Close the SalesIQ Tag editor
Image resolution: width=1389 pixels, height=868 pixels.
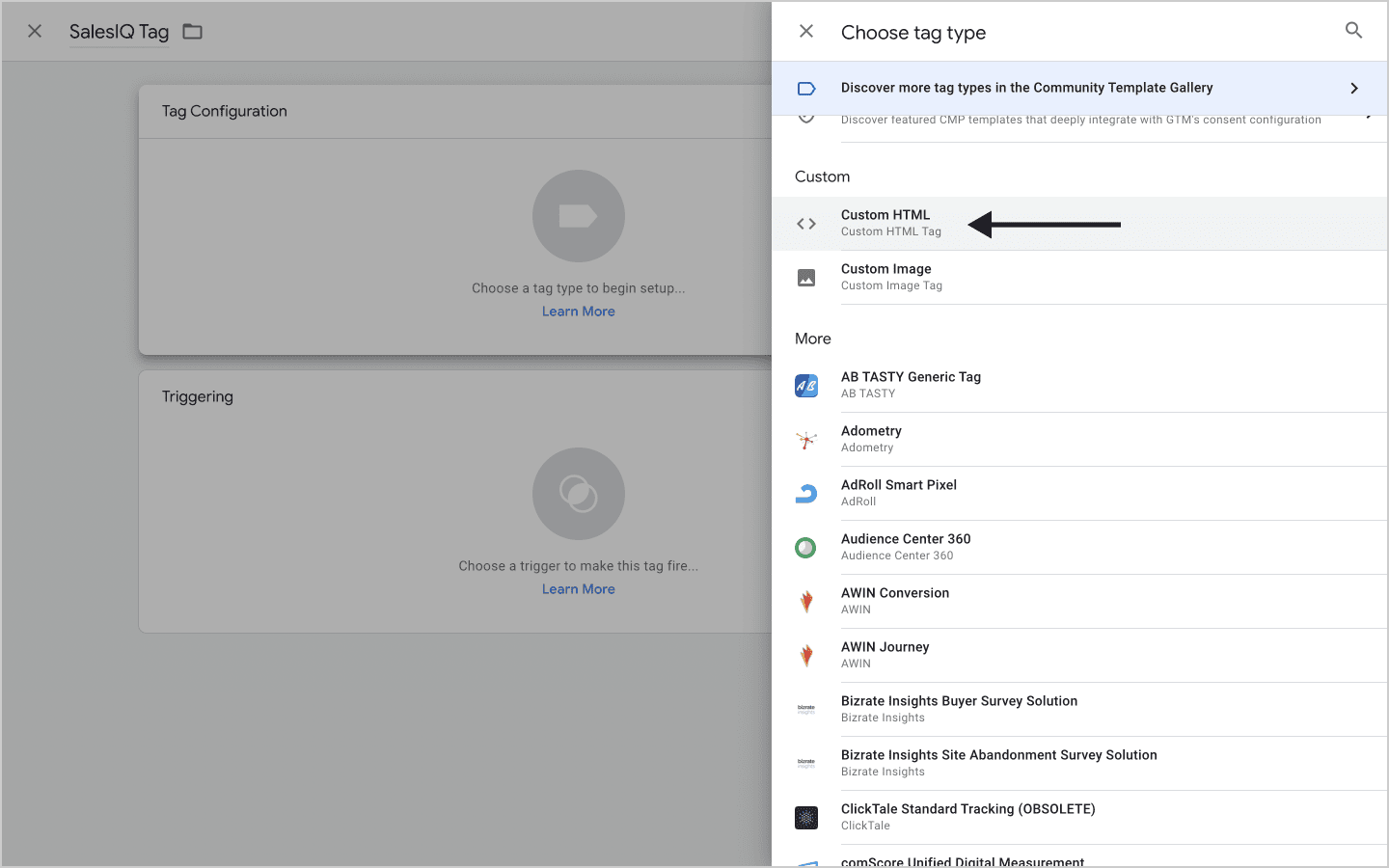click(35, 32)
